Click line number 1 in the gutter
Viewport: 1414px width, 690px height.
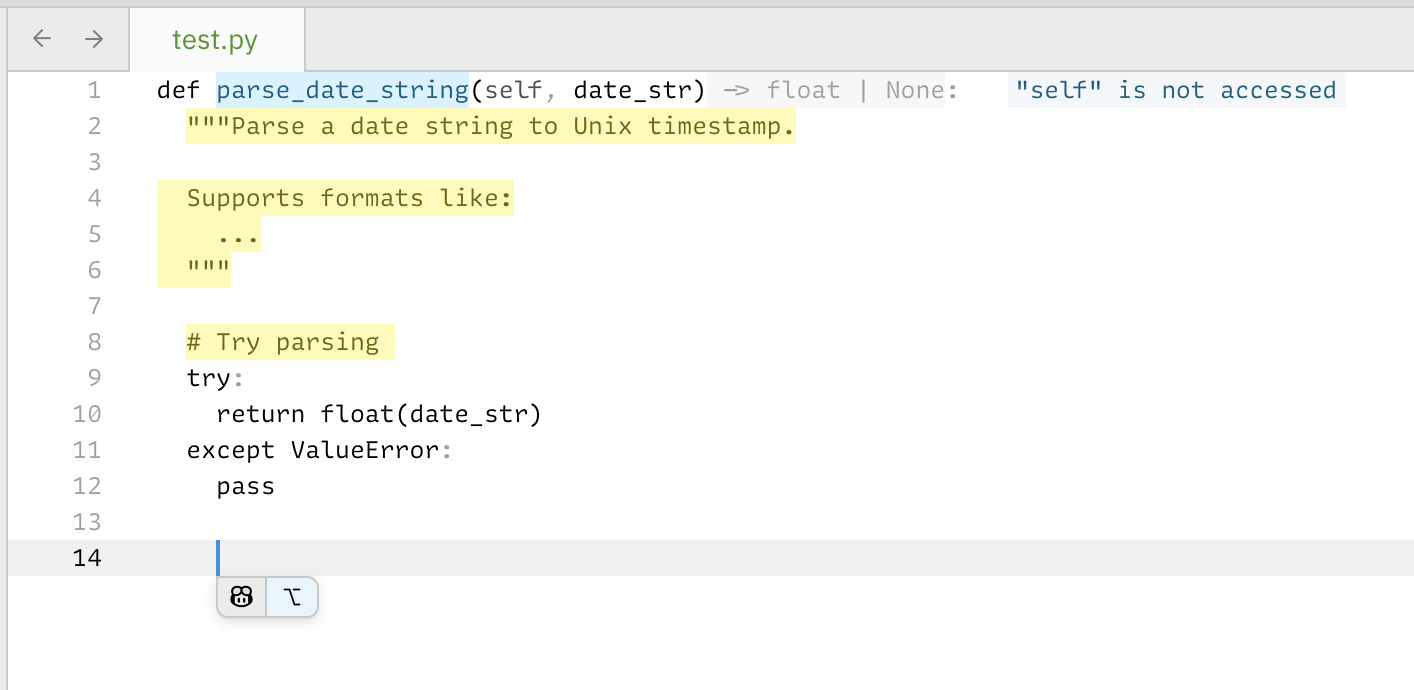[94, 90]
